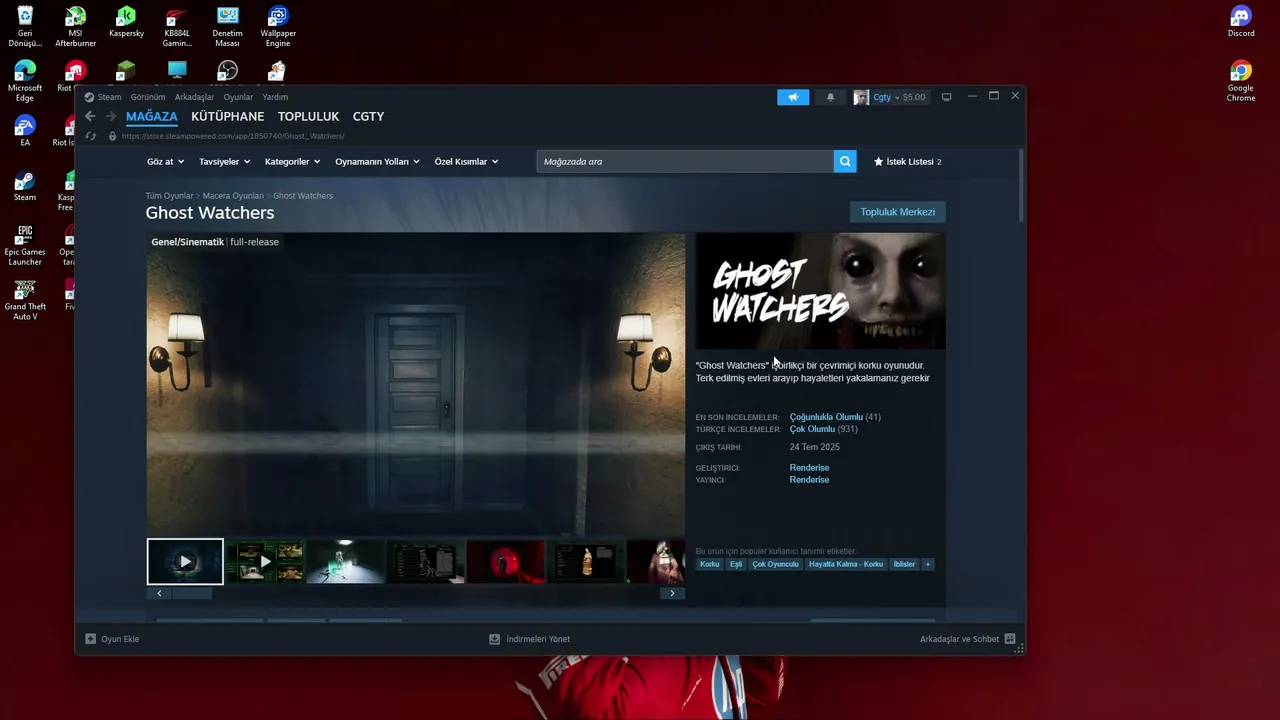Screen dimensions: 1280x720
Task: Reload the Steam store page
Action: (90, 136)
